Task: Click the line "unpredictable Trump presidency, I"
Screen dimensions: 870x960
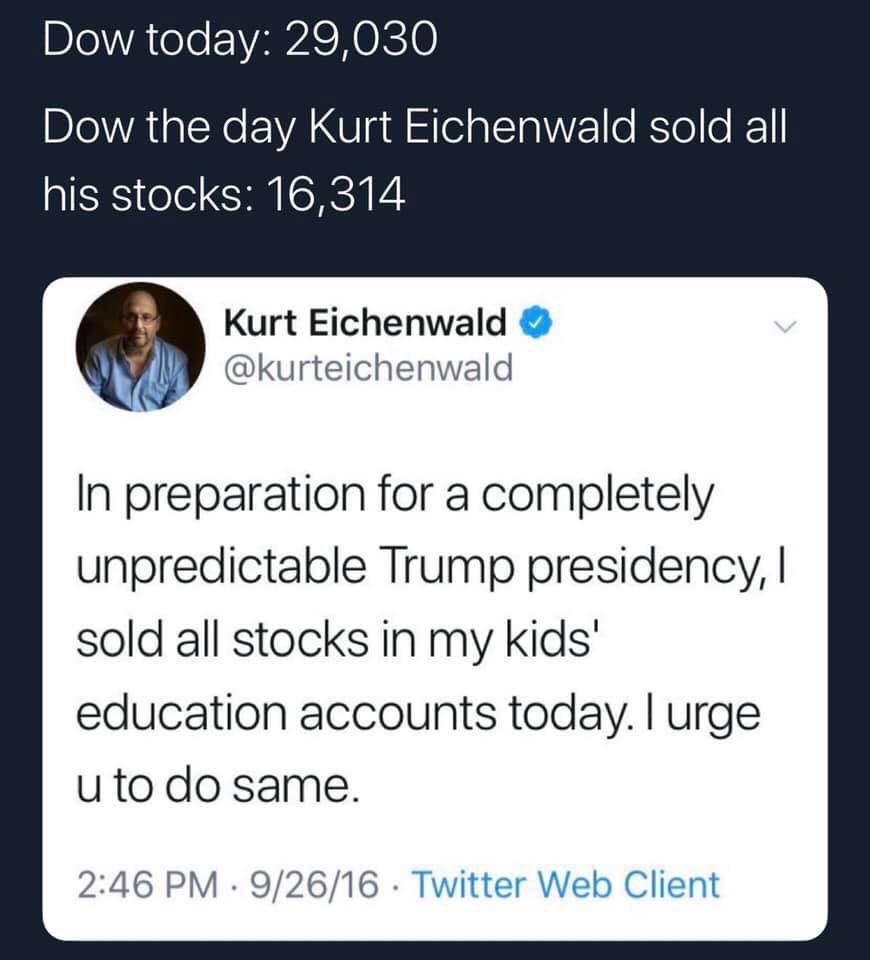Action: pos(430,569)
